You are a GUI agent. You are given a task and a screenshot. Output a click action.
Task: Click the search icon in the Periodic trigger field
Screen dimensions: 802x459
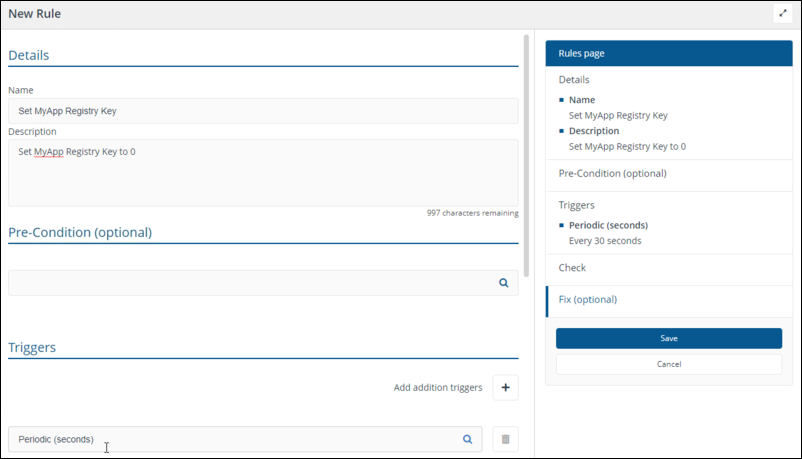point(467,439)
